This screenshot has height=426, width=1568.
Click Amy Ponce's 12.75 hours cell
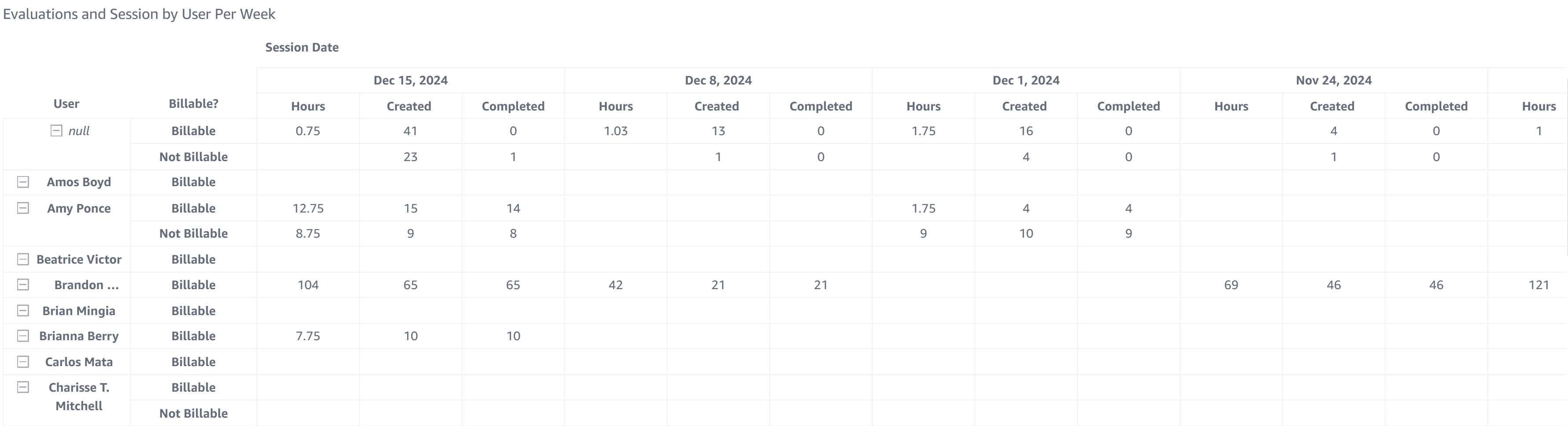[x=308, y=208]
